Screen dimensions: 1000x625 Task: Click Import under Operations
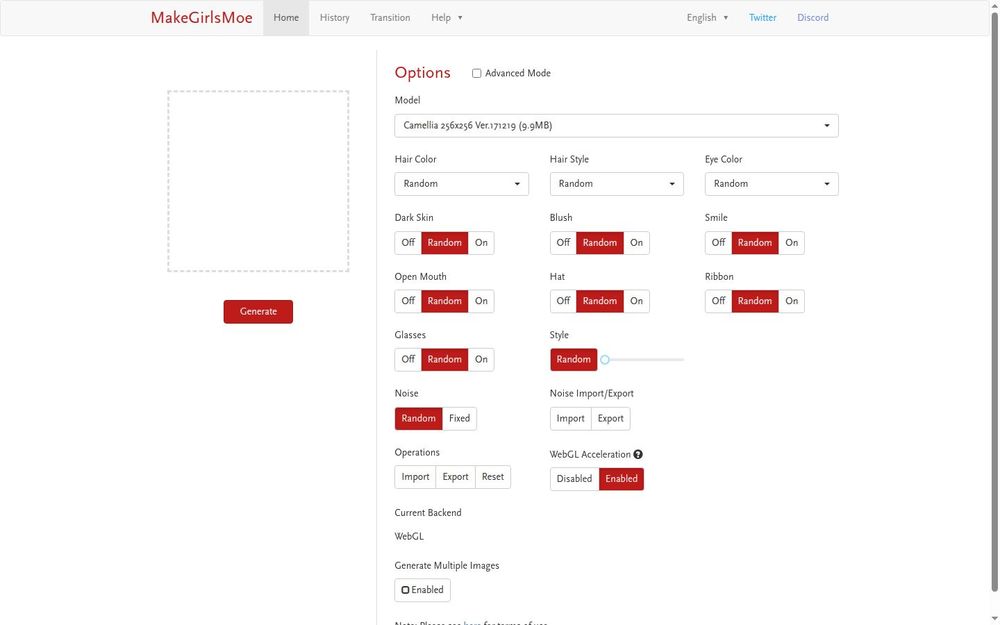[x=415, y=477]
